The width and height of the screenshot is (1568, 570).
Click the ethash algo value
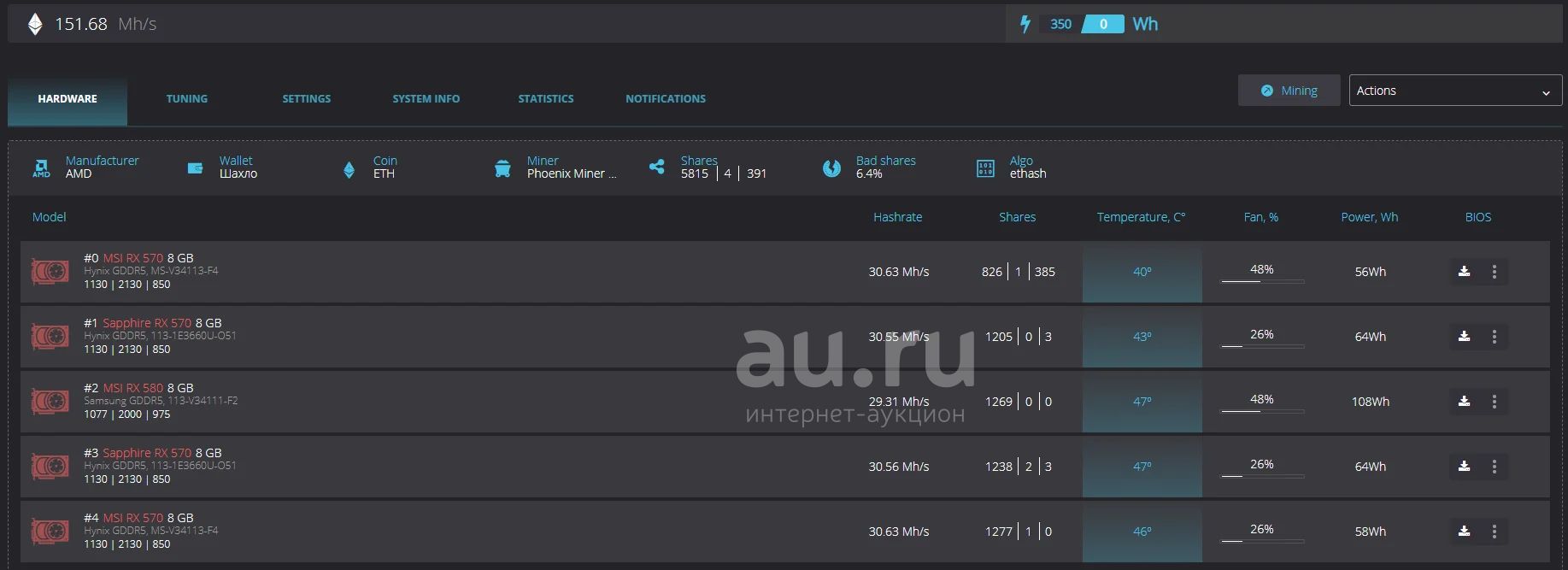(x=1028, y=173)
